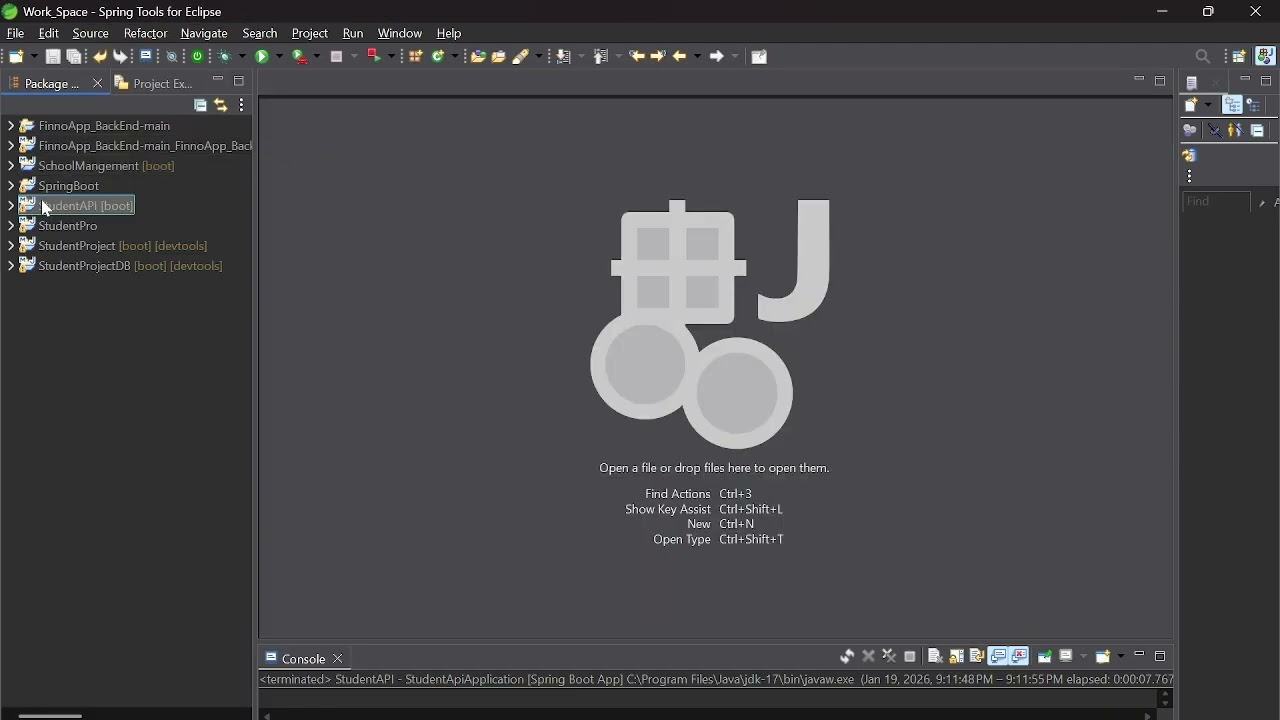1280x720 pixels.
Task: Click the Search flashlight toolbar icon
Action: click(520, 57)
